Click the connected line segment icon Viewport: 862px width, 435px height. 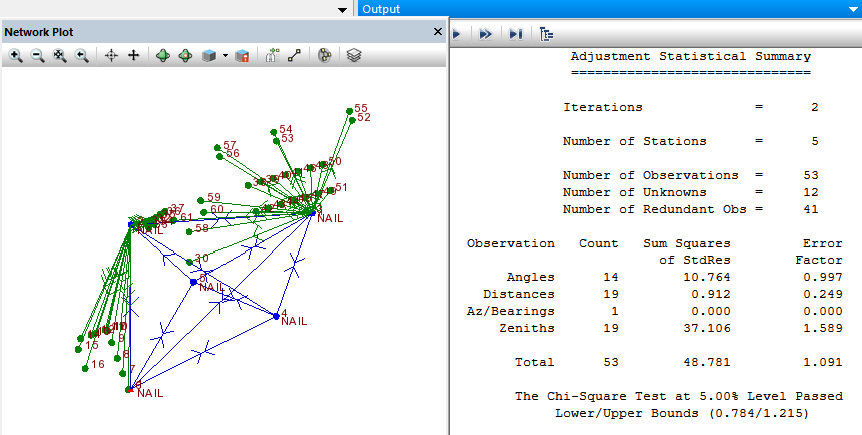coord(294,56)
